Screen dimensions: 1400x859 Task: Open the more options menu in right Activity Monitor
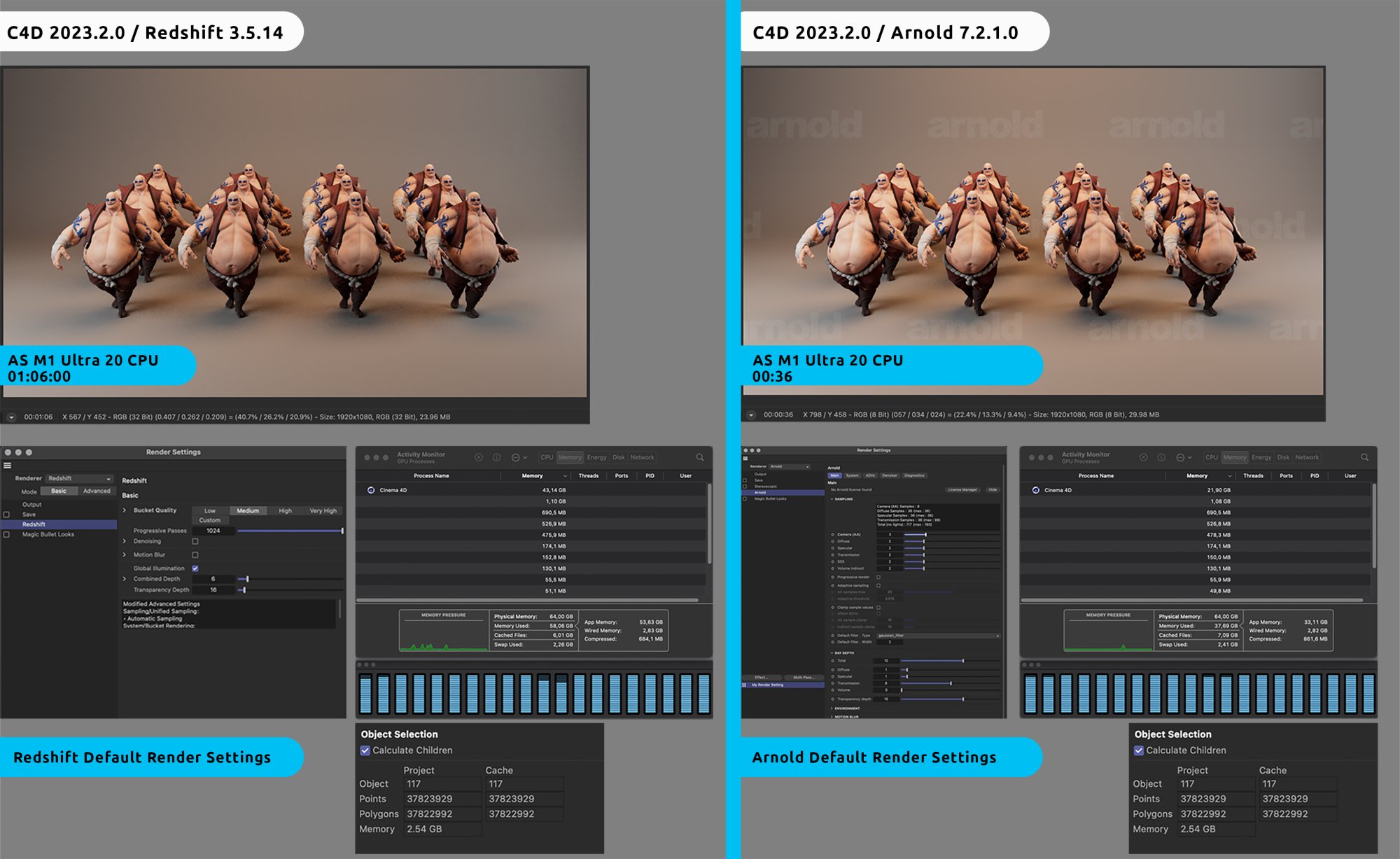tap(1183, 457)
